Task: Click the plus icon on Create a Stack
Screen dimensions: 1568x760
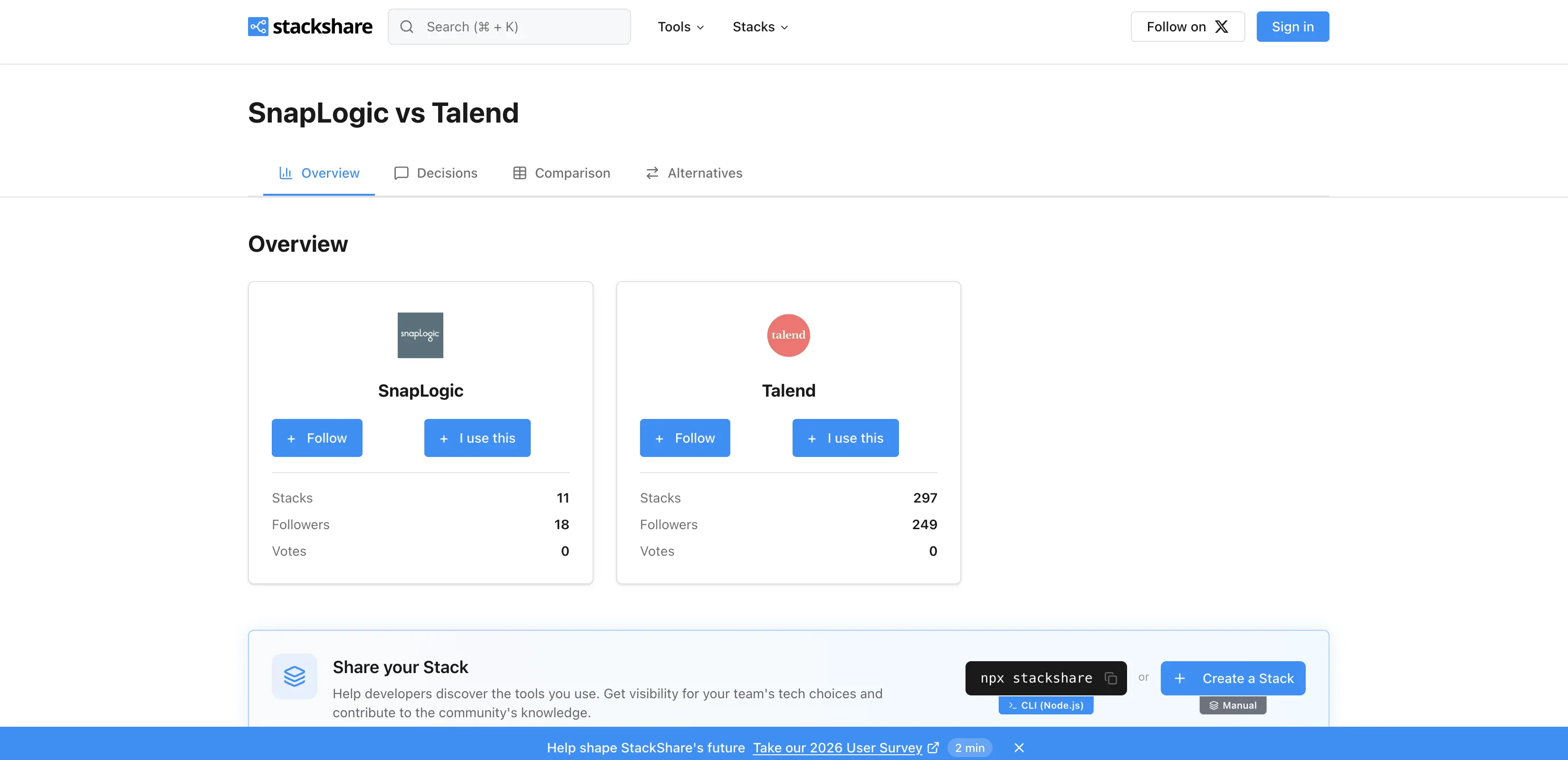Action: 1180,678
